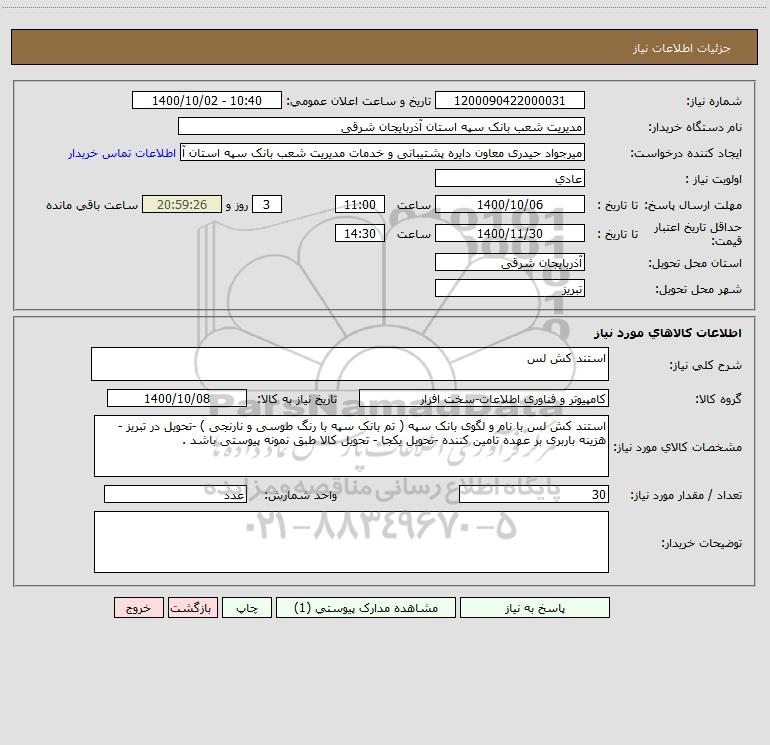770x745 pixels.
Task: Click delivery province field آذربایجان شرقی
Action: point(510,262)
